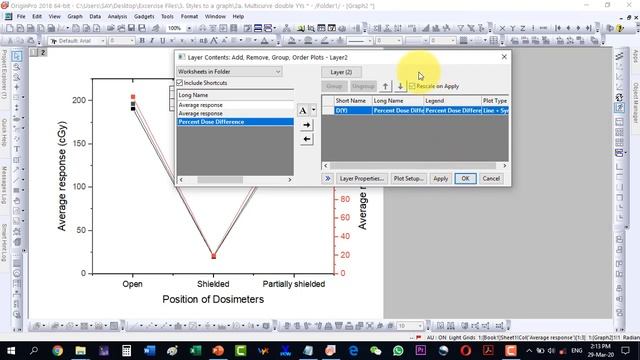Click the Ungroup button
Screen dimensions: 640x360
click(x=363, y=86)
